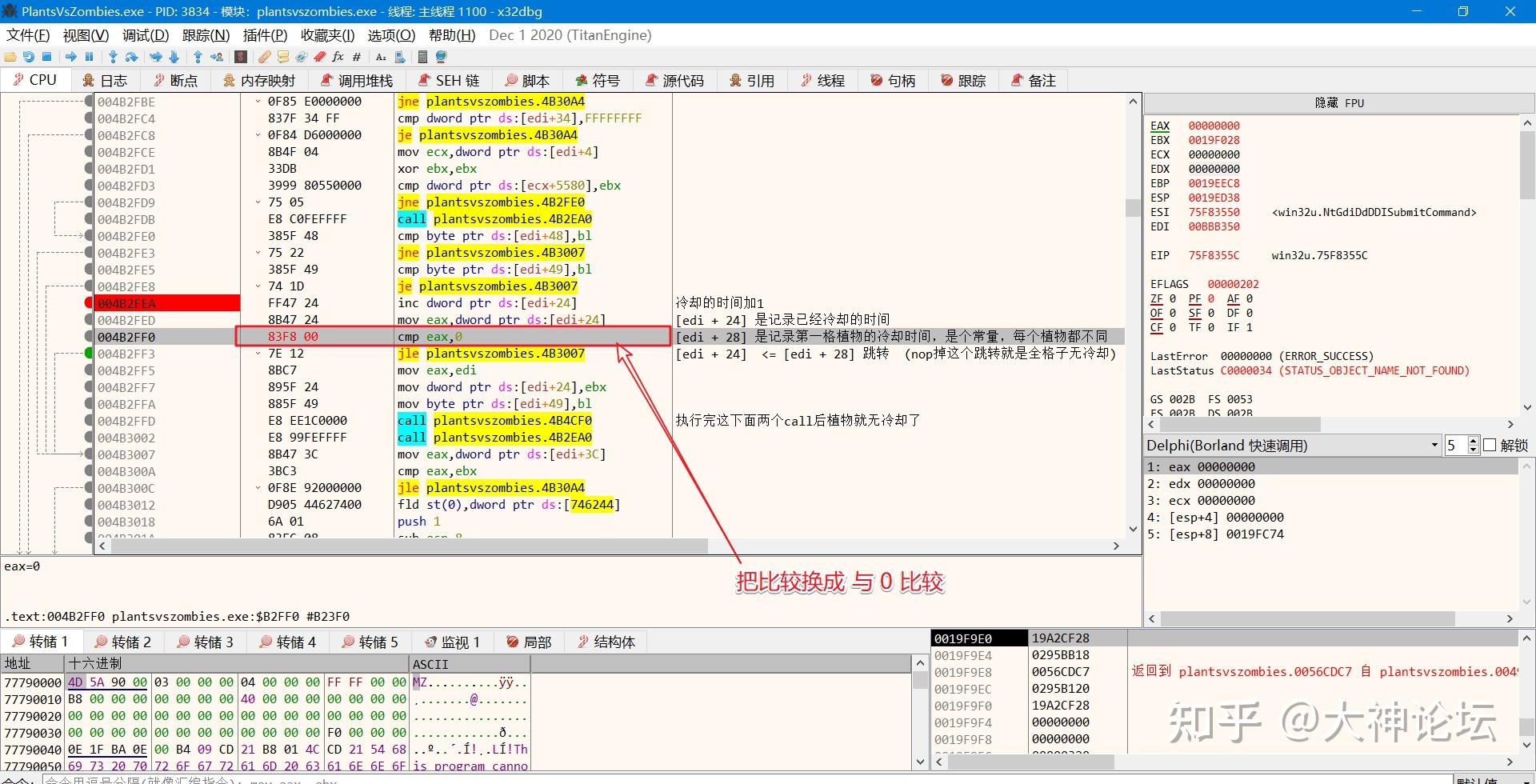Open the Scylla plugin icon
Viewport: 1536px width, 784px height.
click(x=241, y=57)
